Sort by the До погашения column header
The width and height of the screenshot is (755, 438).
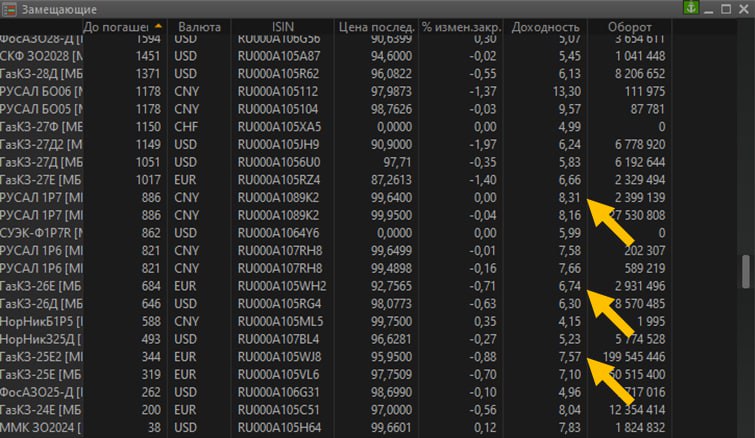pos(124,27)
